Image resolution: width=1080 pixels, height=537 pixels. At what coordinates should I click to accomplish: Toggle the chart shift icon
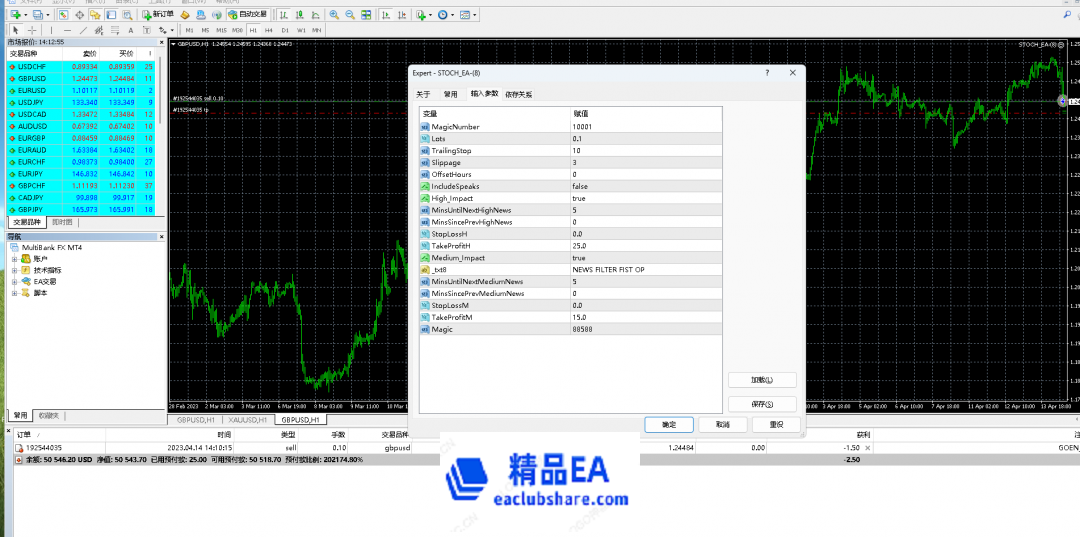402,14
